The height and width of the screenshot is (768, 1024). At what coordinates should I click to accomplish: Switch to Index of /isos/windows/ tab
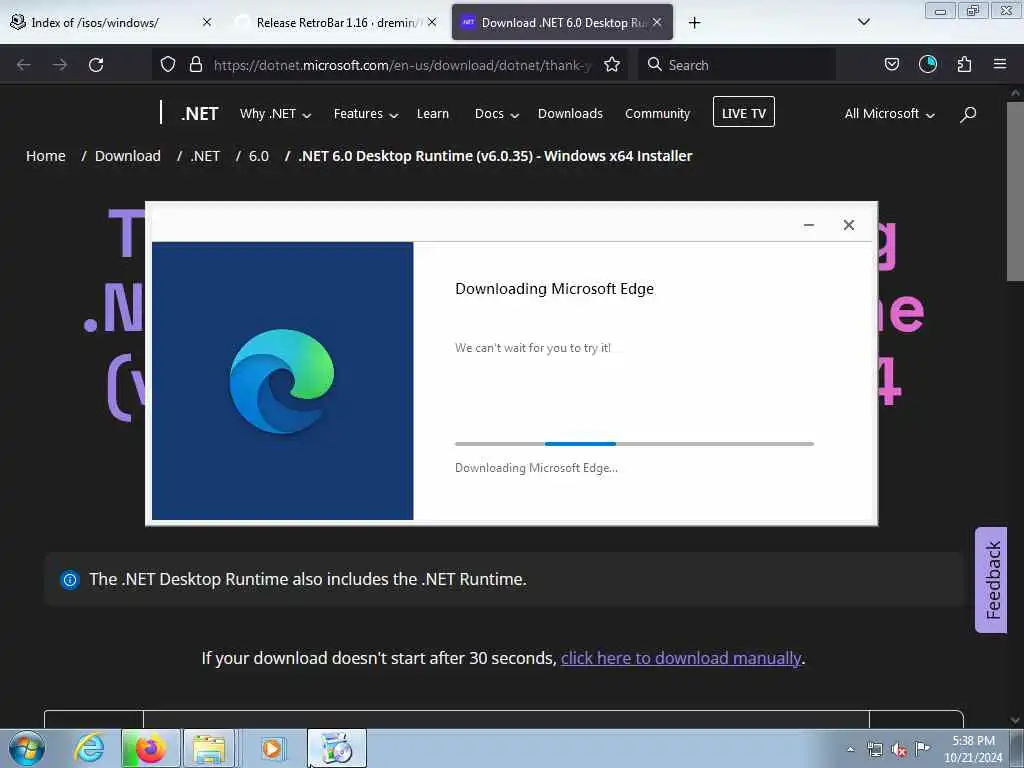(x=95, y=22)
